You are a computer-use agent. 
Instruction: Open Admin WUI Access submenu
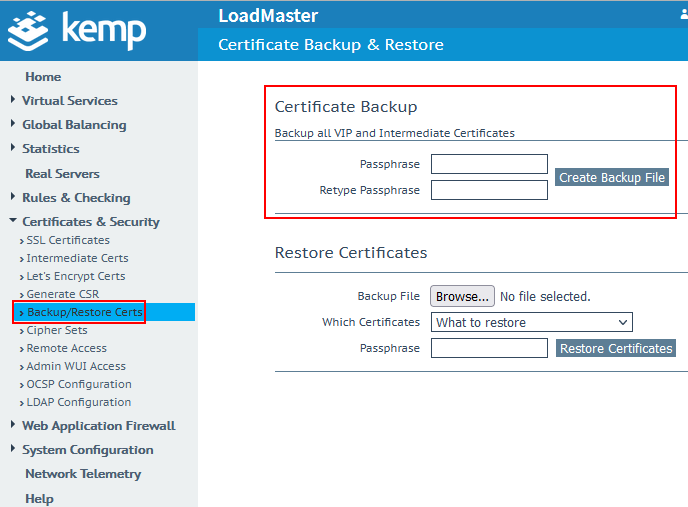tap(76, 366)
